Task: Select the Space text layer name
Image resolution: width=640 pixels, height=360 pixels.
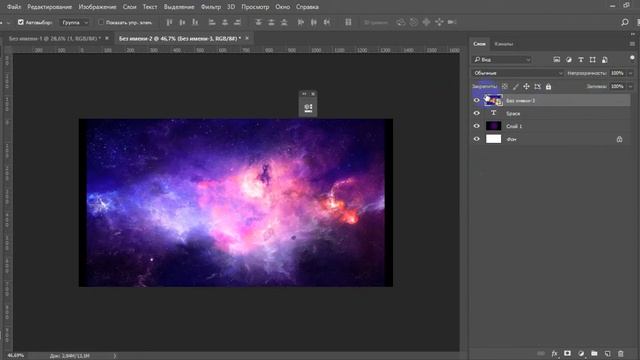Action: (513, 113)
